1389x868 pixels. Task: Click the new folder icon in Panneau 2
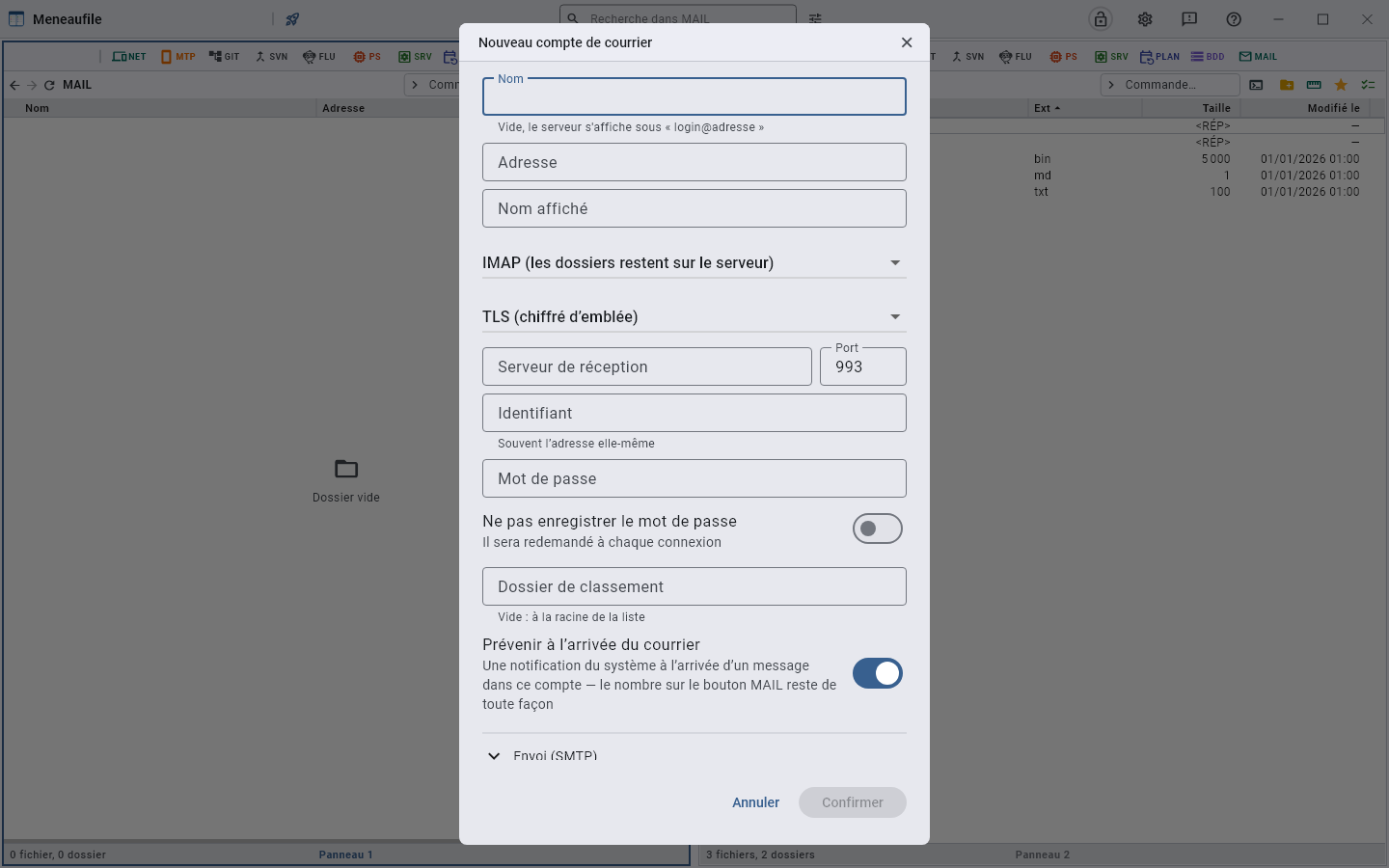(1287, 85)
